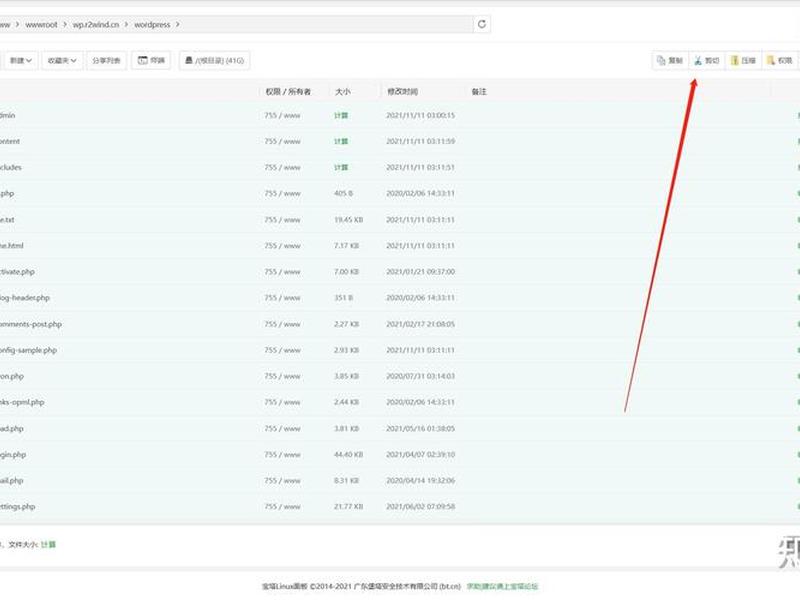Open the 权限 permissions button
Screen dimensions: 800x600
point(780,61)
